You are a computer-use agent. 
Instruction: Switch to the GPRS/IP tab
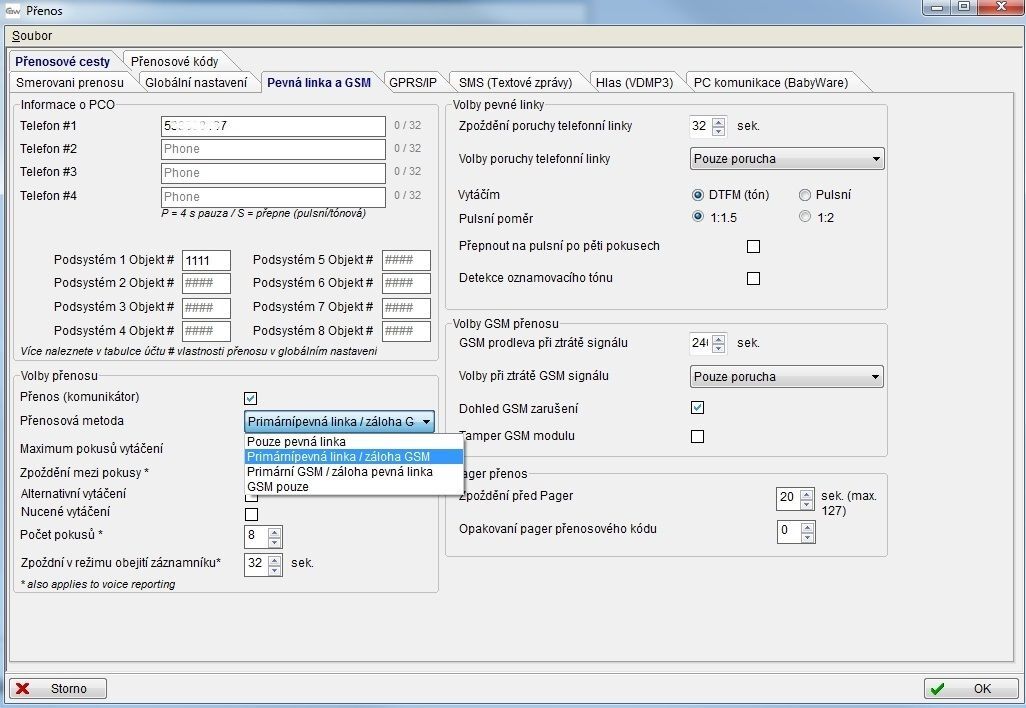412,82
